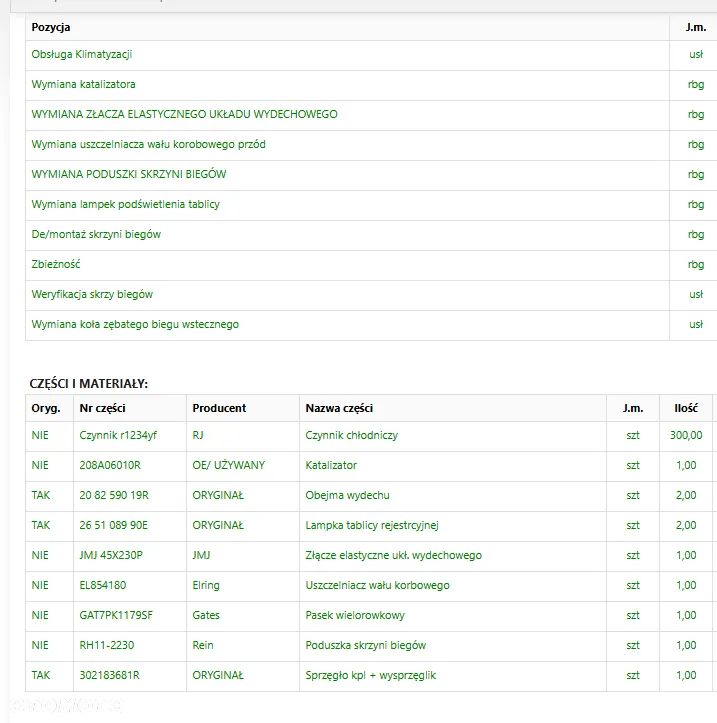Select the Pasek wielorowkowy part row
Screen dimensions: 717x723
tap(355, 615)
